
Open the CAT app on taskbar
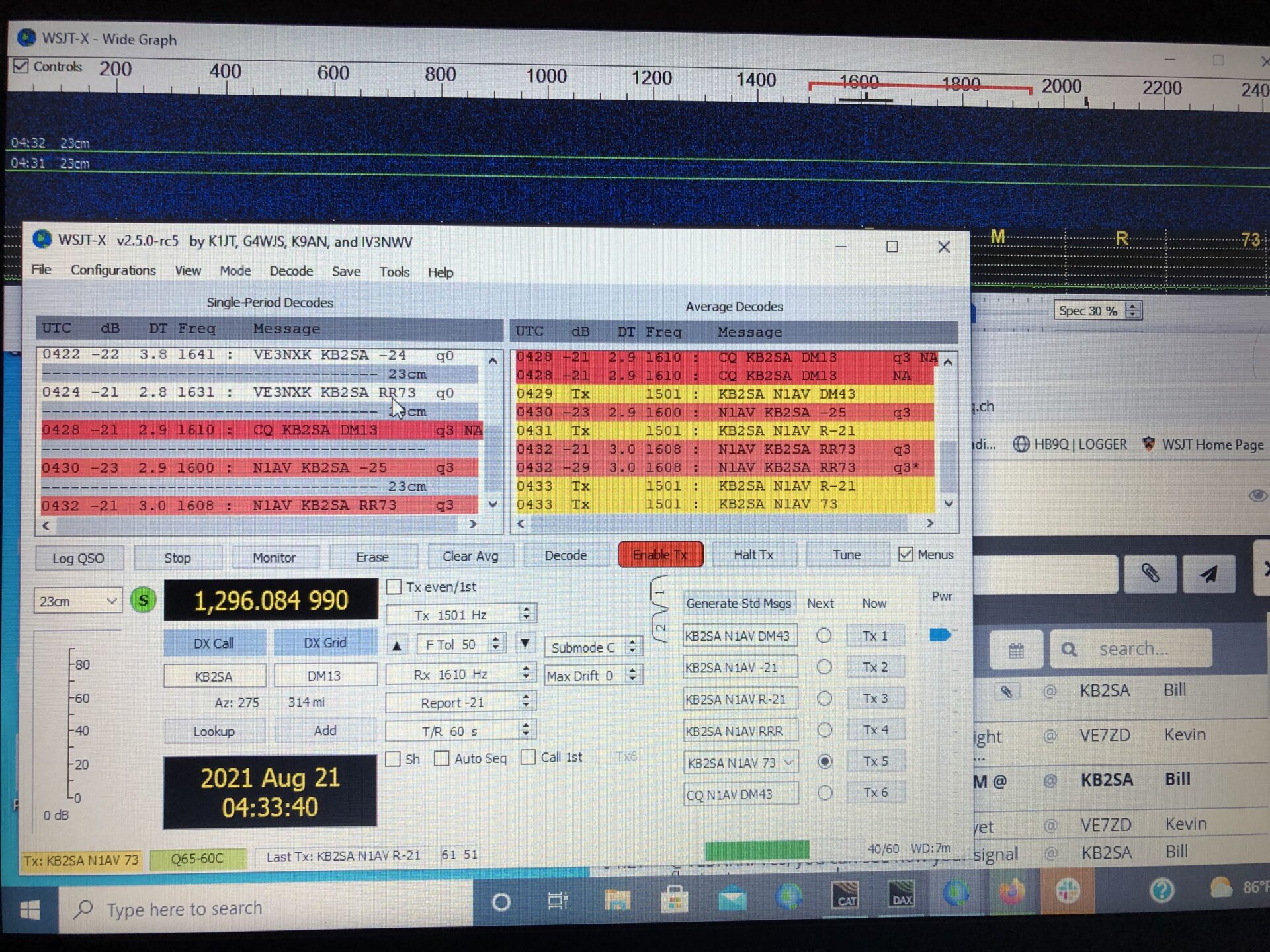[846, 896]
